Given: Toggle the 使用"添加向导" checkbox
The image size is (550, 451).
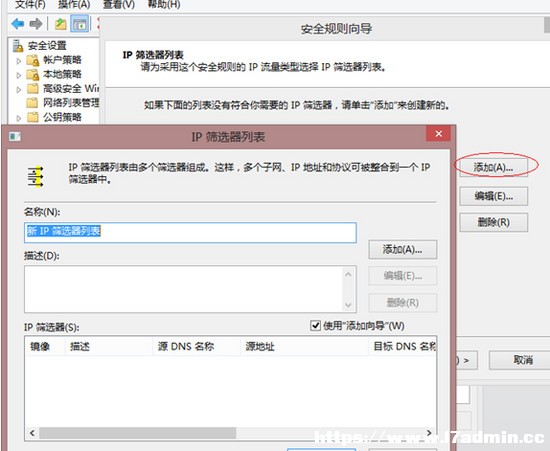Looking at the screenshot, I should [315, 325].
